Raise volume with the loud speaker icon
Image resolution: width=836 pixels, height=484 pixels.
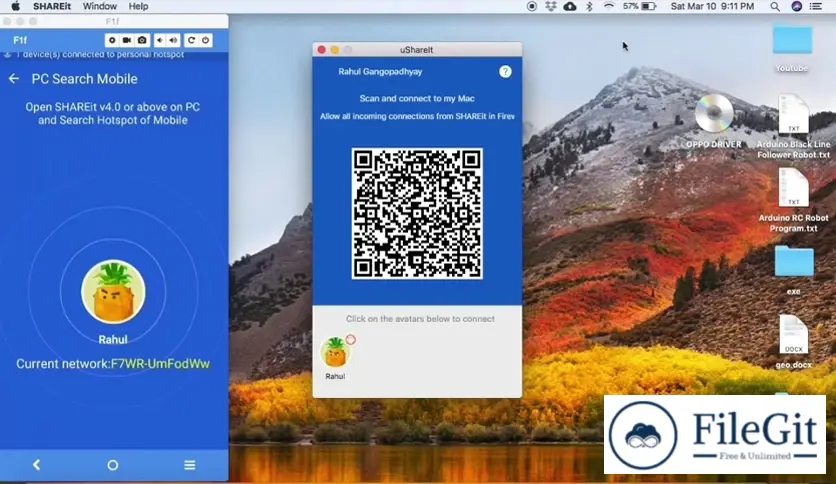[x=173, y=40]
